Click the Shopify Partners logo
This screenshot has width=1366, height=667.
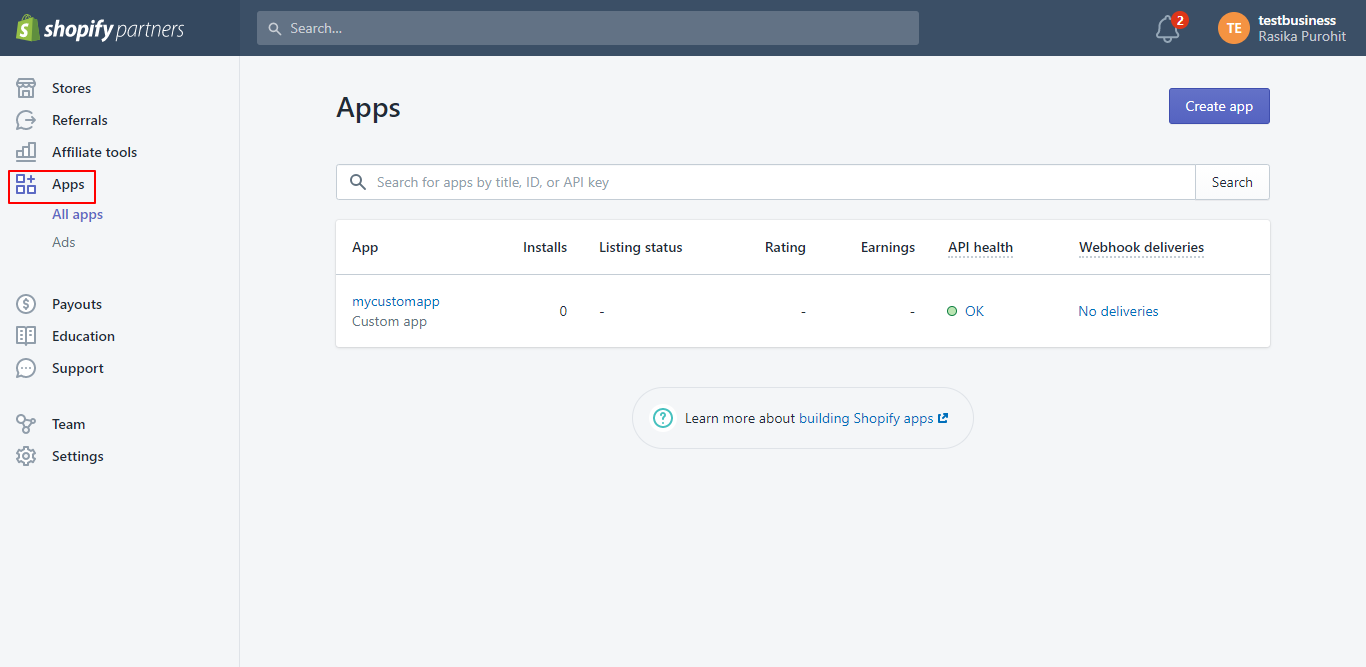[x=100, y=28]
